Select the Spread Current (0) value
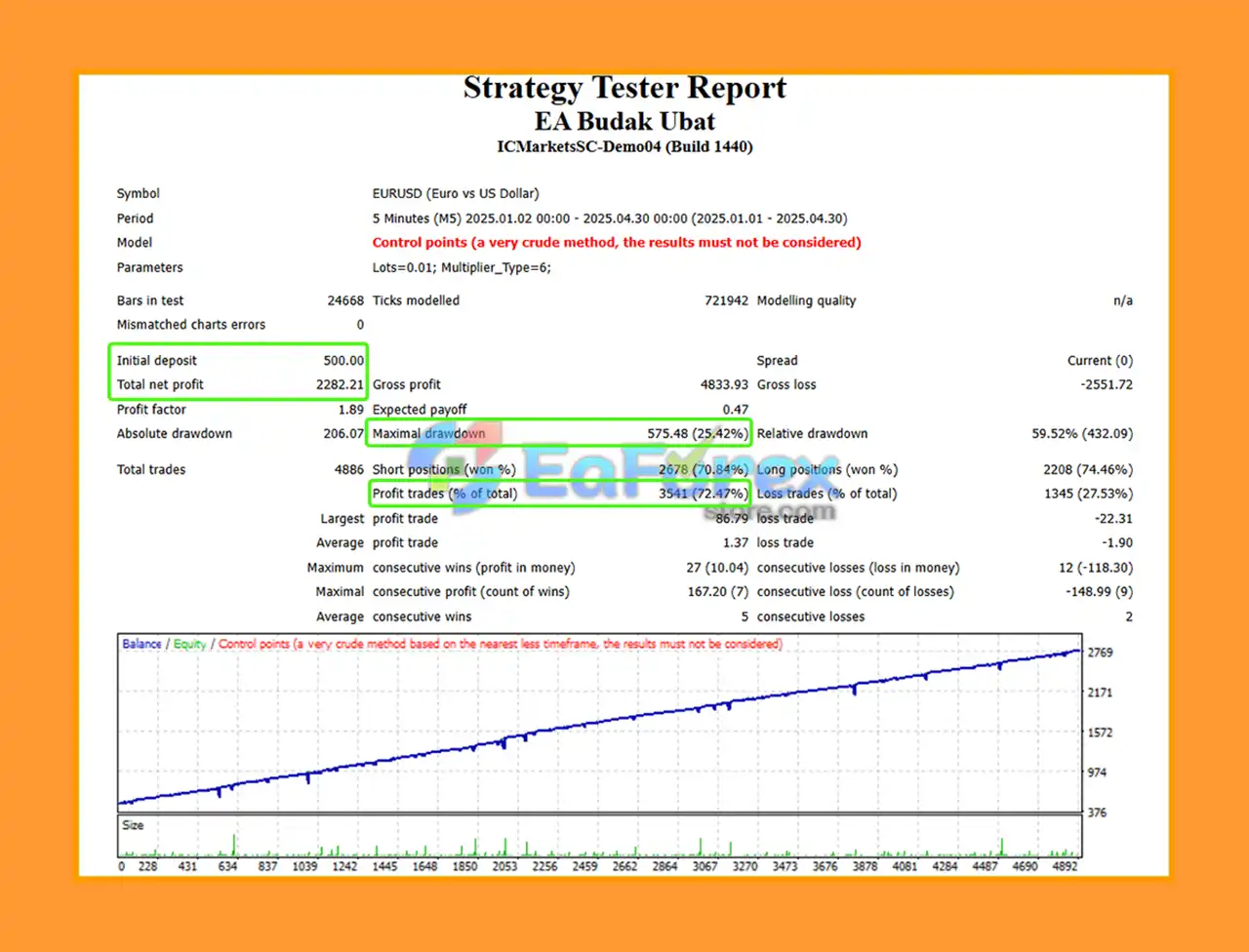This screenshot has width=1249, height=952. tap(1100, 361)
